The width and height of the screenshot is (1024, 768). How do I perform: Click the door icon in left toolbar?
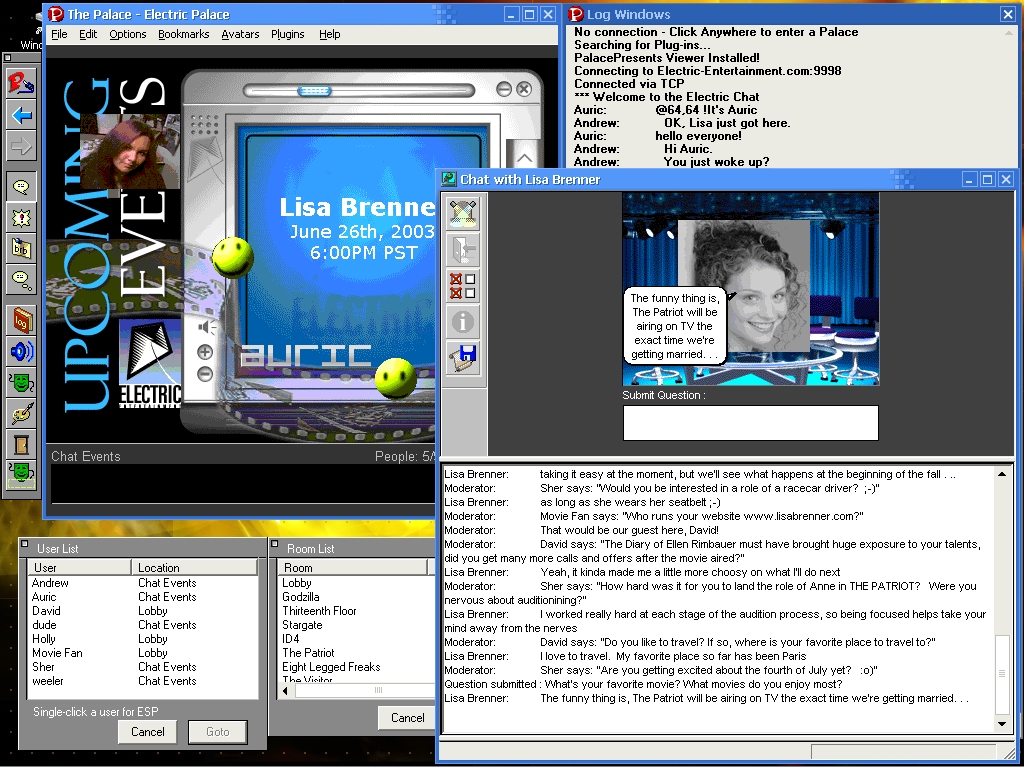21,443
